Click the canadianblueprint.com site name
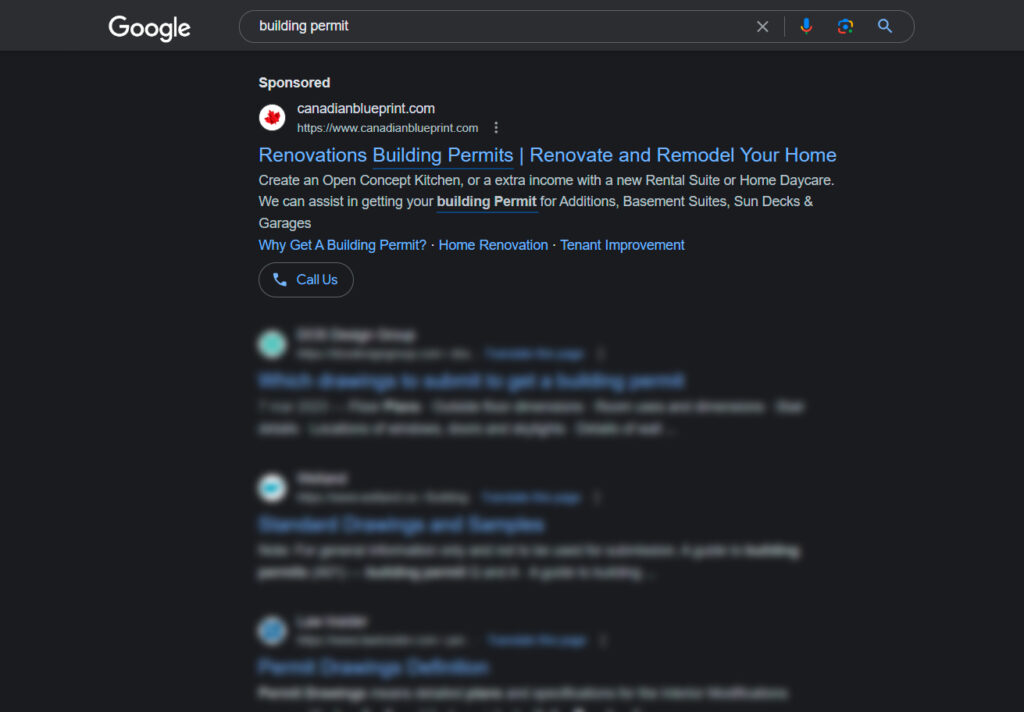This screenshot has width=1024, height=712. 366,108
